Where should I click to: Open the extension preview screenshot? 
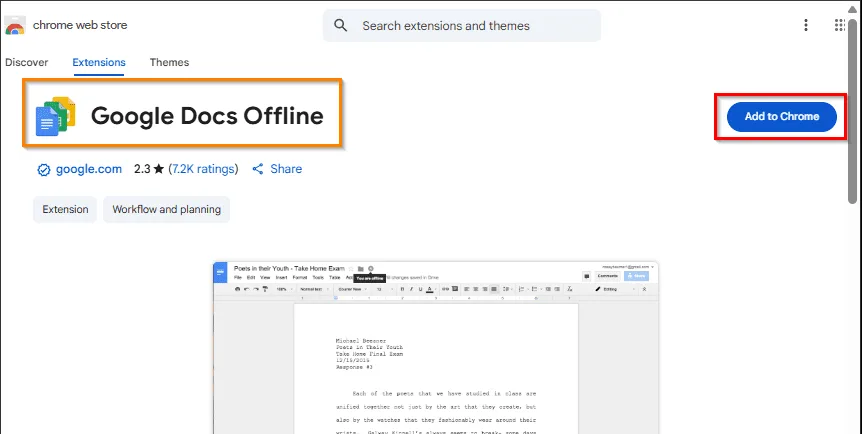pyautogui.click(x=435, y=348)
